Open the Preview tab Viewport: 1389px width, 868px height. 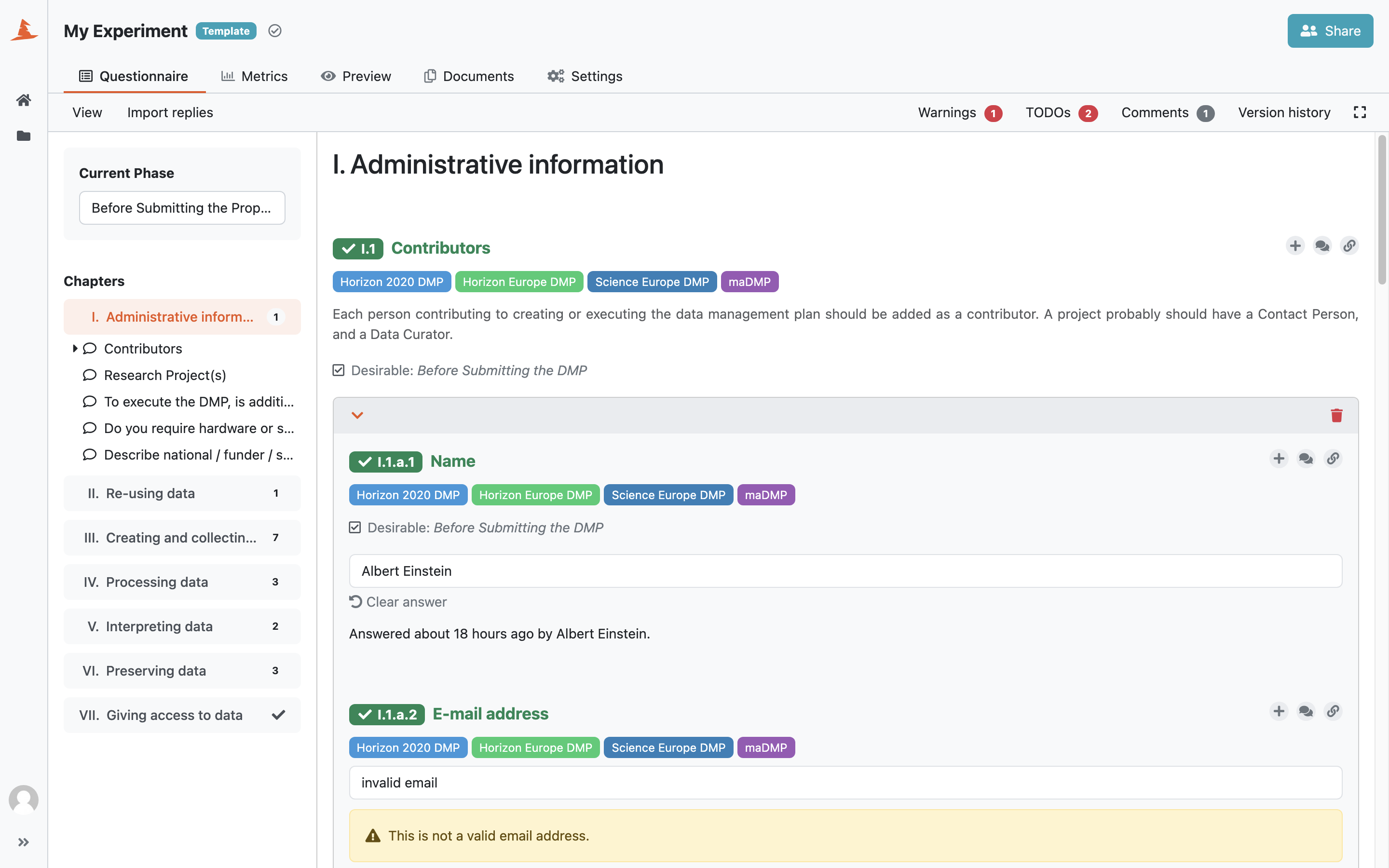coord(356,76)
